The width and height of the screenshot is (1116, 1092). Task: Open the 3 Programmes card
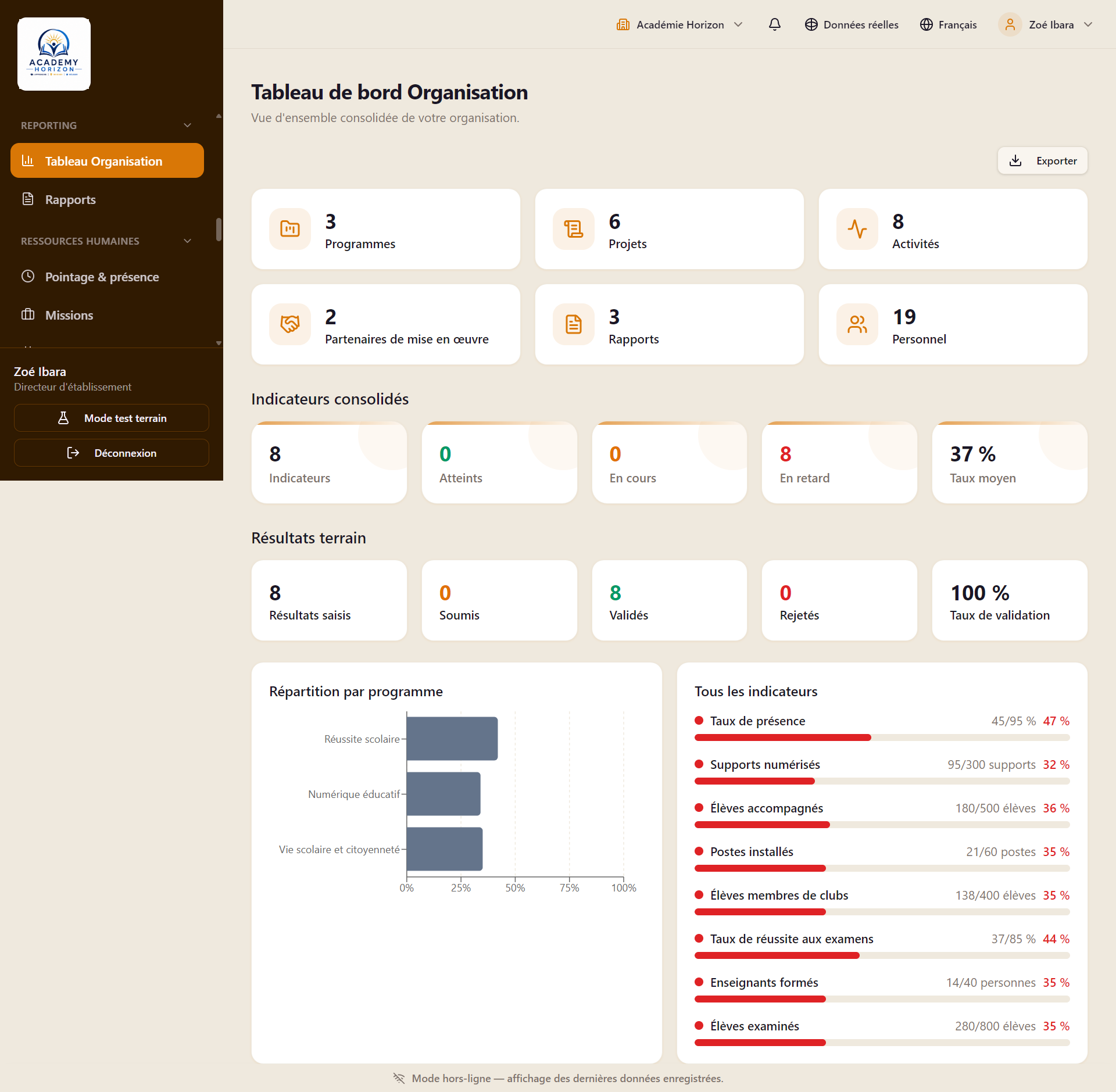coord(386,229)
